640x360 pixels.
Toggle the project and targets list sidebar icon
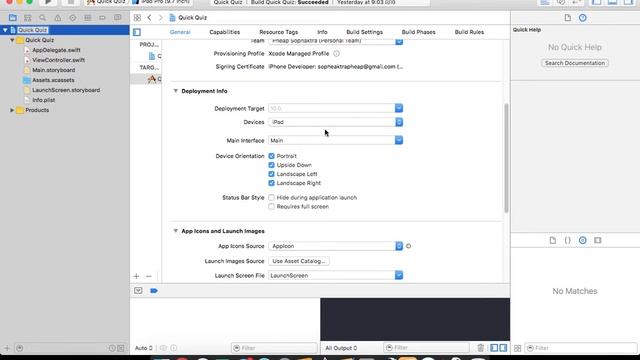click(137, 32)
